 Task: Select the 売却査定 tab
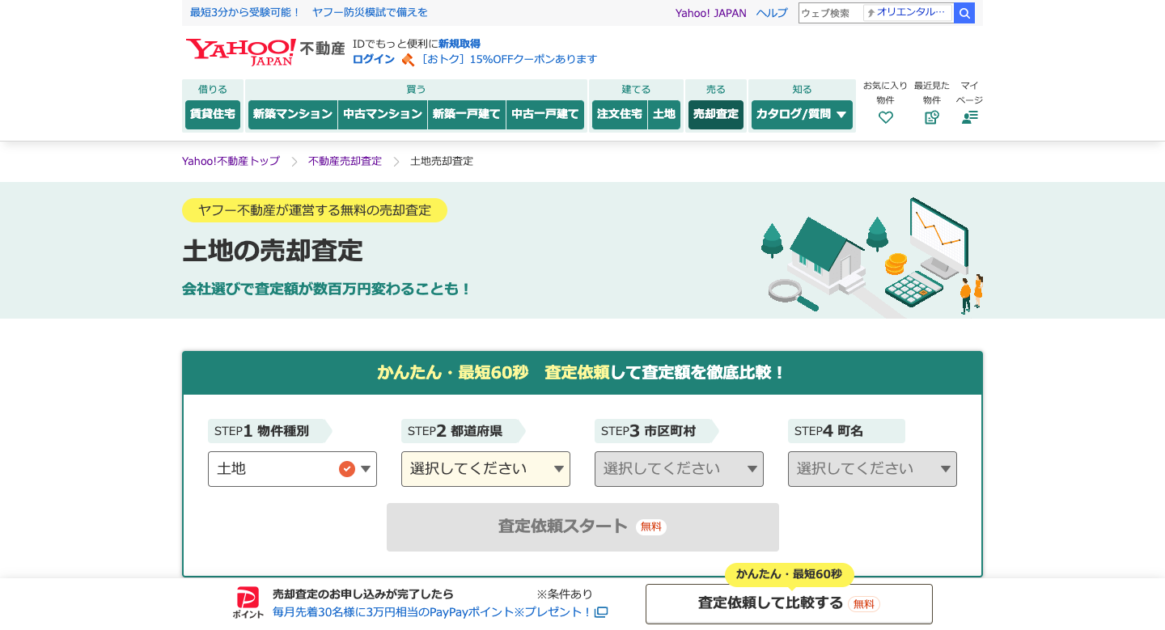pyautogui.click(x=715, y=114)
